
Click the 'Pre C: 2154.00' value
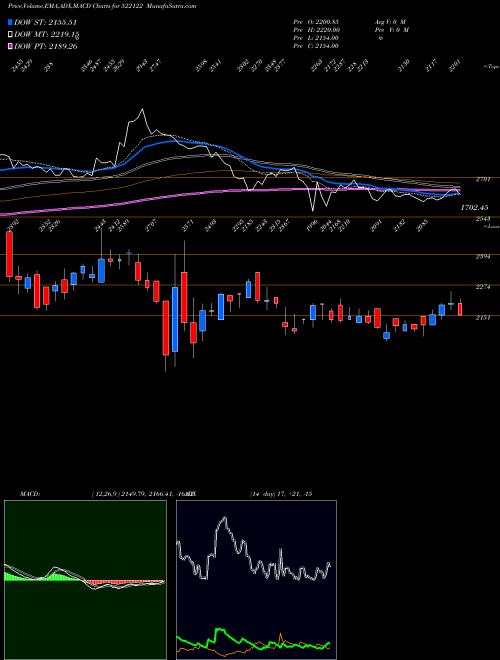[x=316, y=46]
